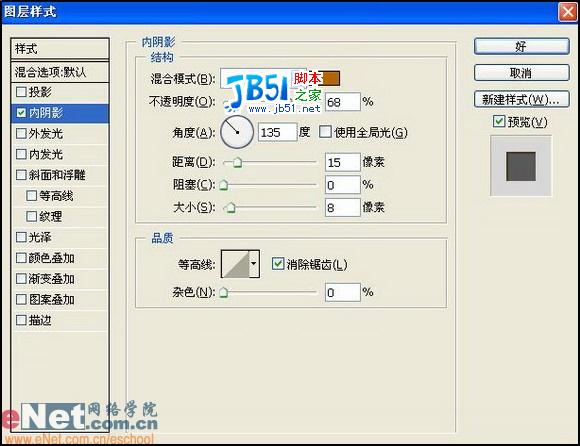Click the 新建样式(W)... button
The image size is (580, 446).
522,99
